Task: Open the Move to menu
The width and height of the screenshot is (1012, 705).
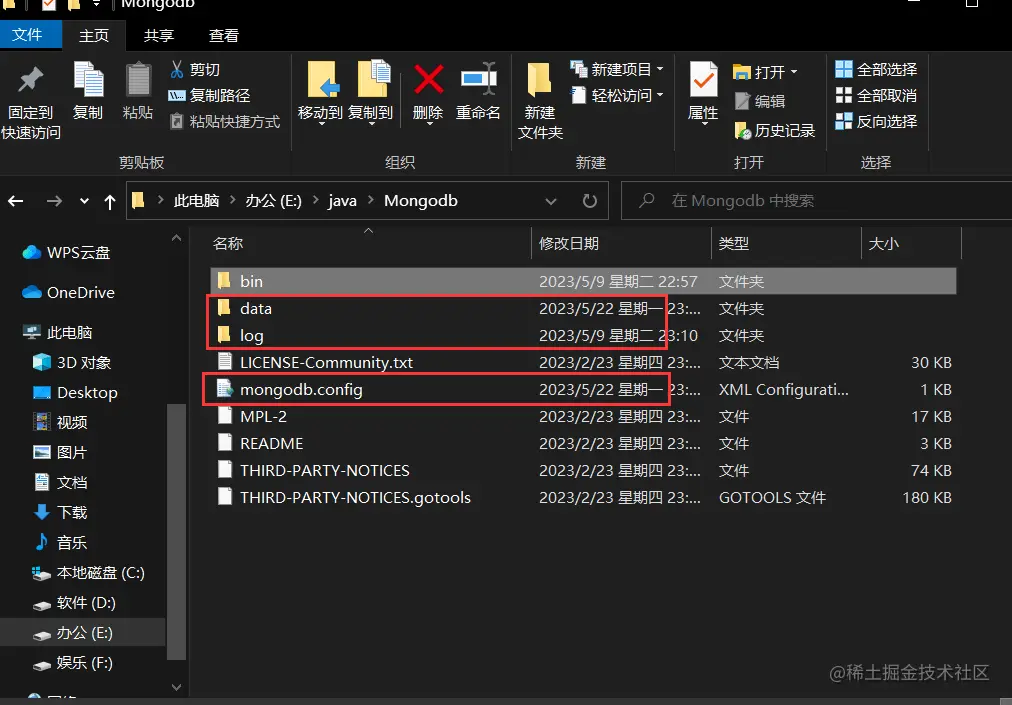Action: tap(320, 92)
